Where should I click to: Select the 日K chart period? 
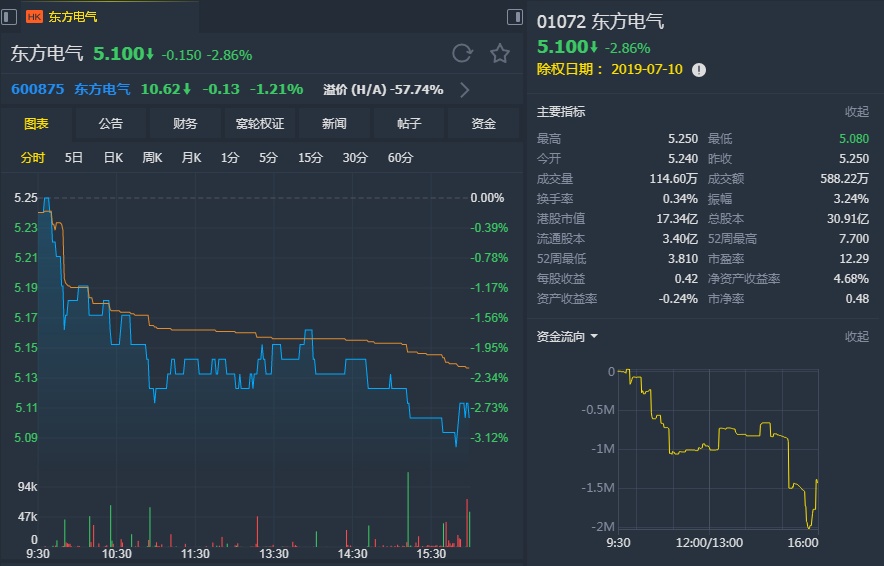(x=112, y=158)
